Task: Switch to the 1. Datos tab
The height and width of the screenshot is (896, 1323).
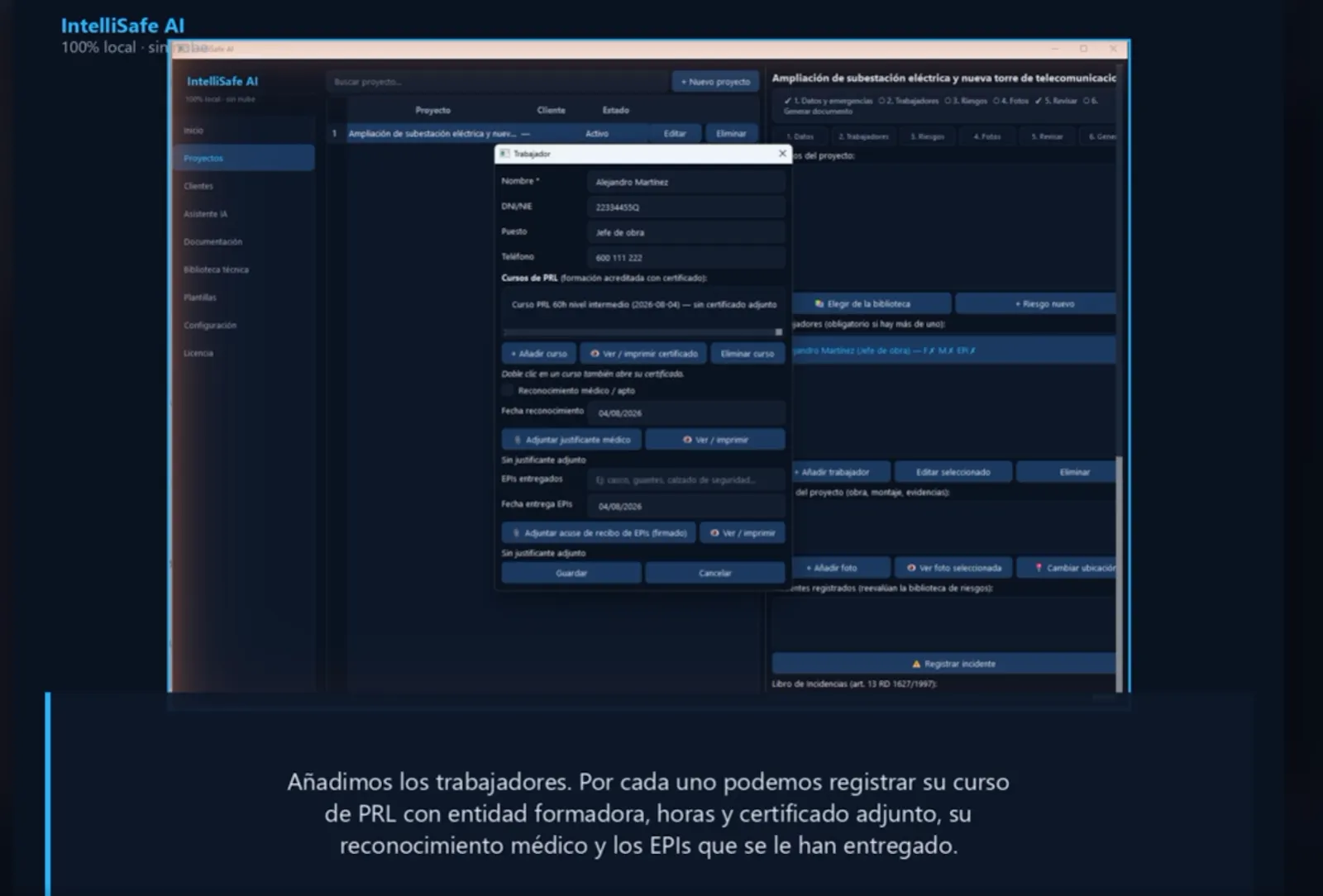Action: coord(800,136)
